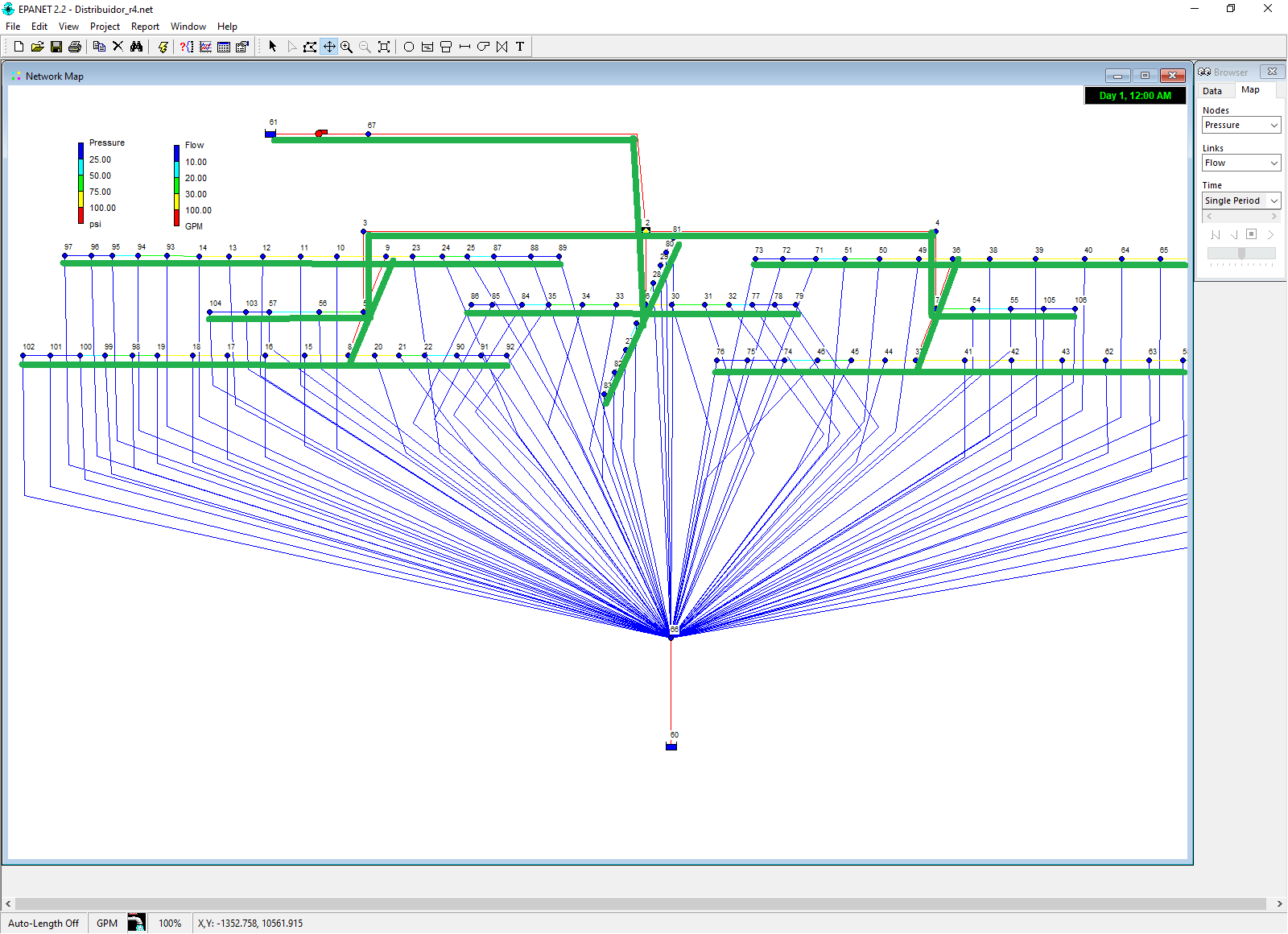Add a Pump tool icon
This screenshot has width=1288, height=934.
pos(483,47)
